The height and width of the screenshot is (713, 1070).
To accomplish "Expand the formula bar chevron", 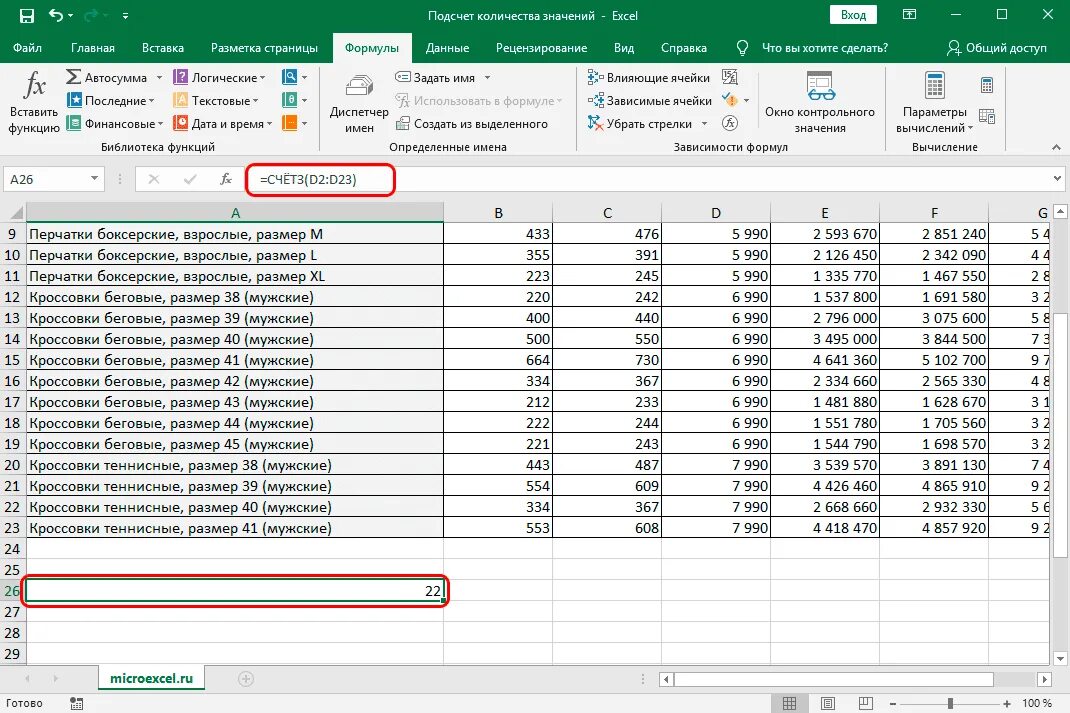I will point(1057,179).
